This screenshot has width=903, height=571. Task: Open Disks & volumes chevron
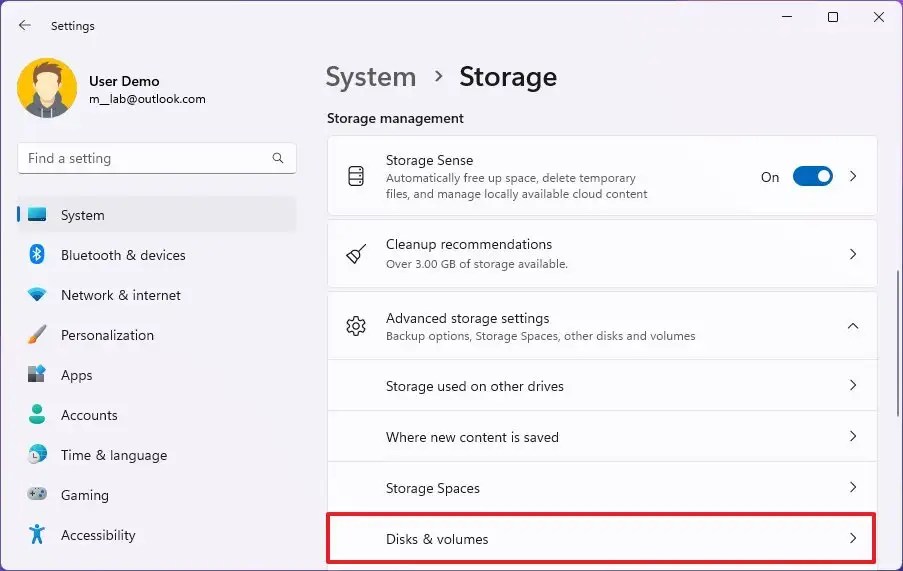click(x=853, y=538)
